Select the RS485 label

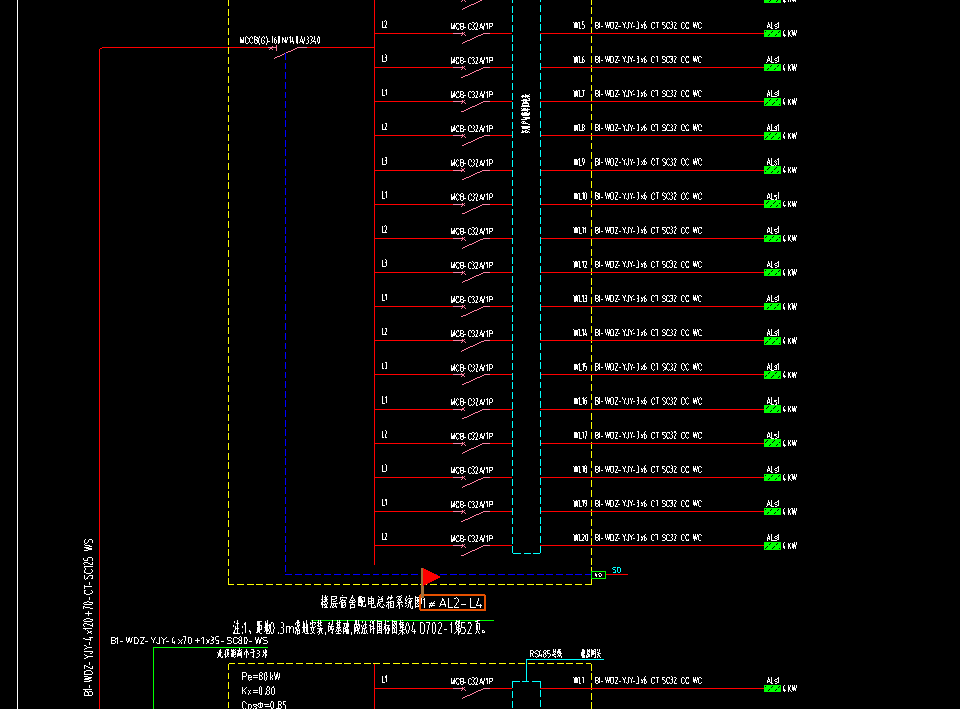tap(546, 654)
